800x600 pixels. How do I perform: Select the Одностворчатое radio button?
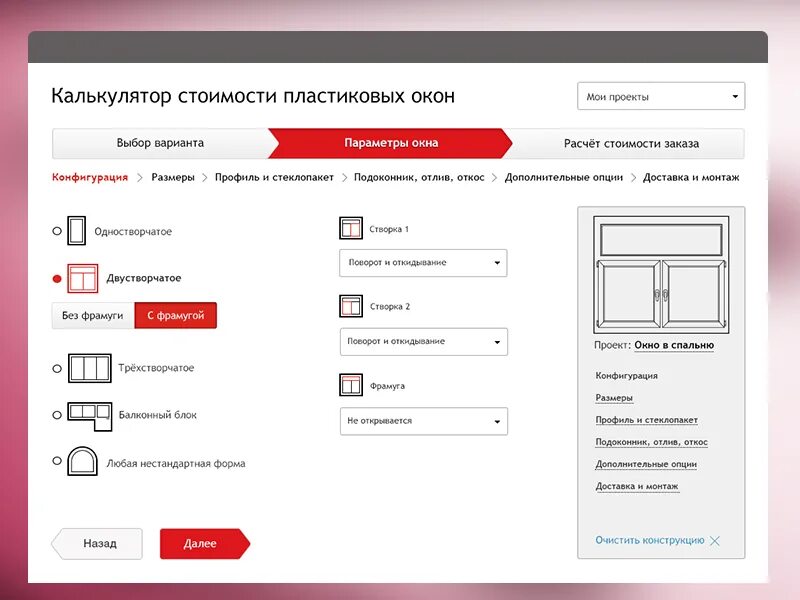coord(57,231)
